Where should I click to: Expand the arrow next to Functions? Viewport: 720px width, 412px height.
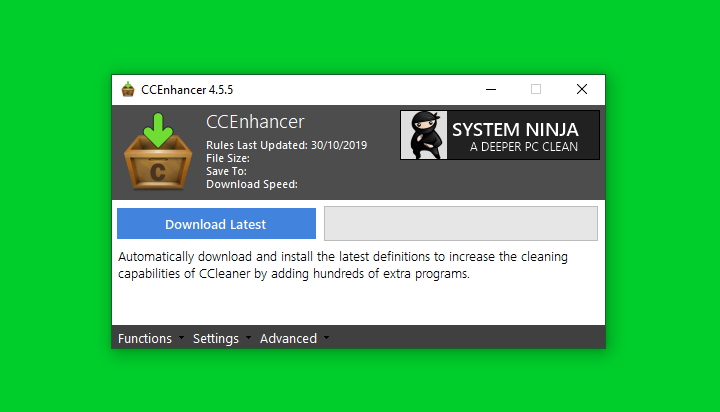point(181,338)
